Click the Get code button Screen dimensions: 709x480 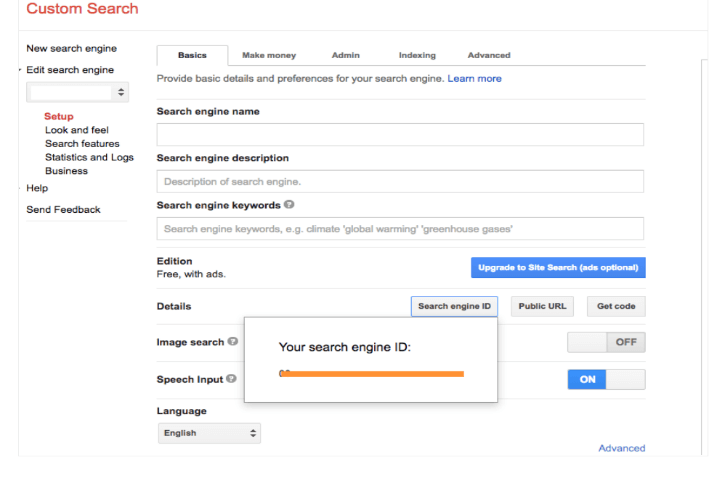point(616,306)
